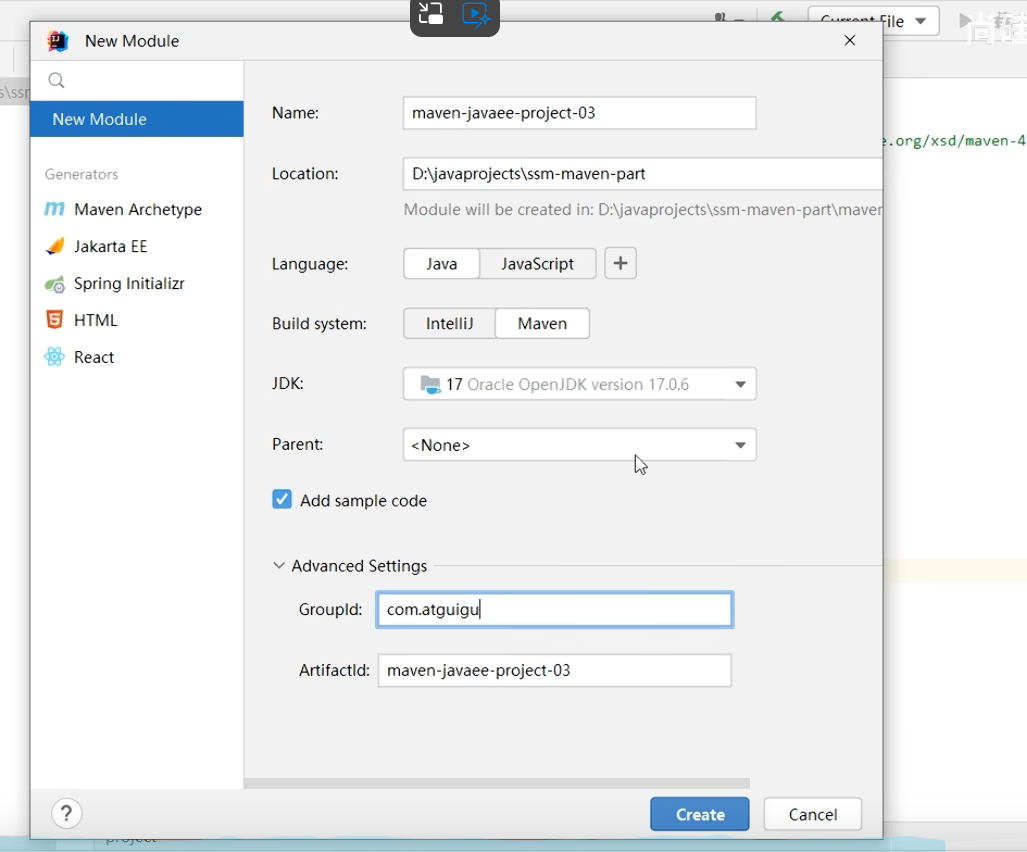1027x852 pixels.
Task: Set language to JavaScript
Action: point(538,263)
